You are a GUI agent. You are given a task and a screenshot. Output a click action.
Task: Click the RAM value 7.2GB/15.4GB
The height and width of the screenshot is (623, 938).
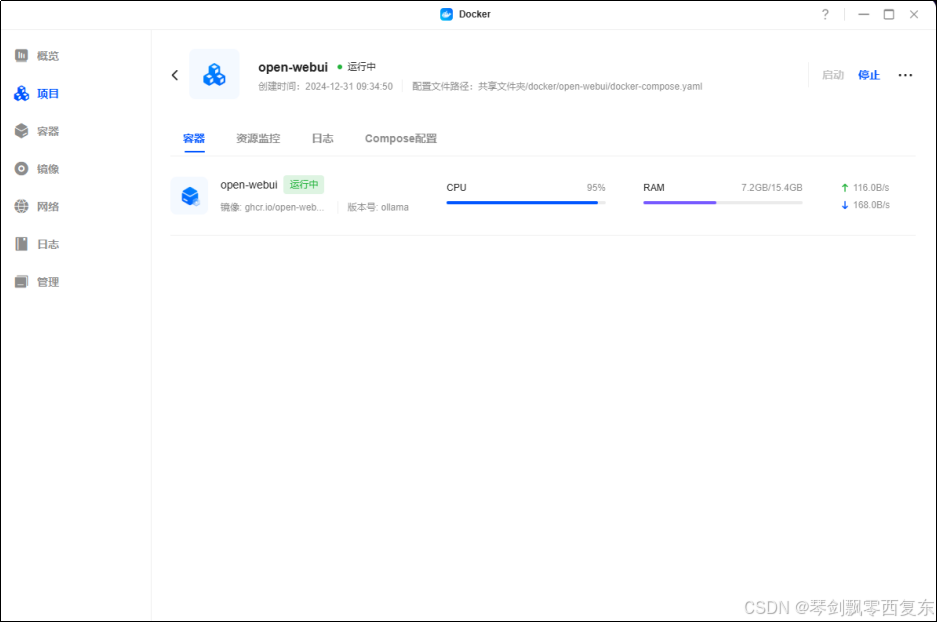[x=772, y=188]
